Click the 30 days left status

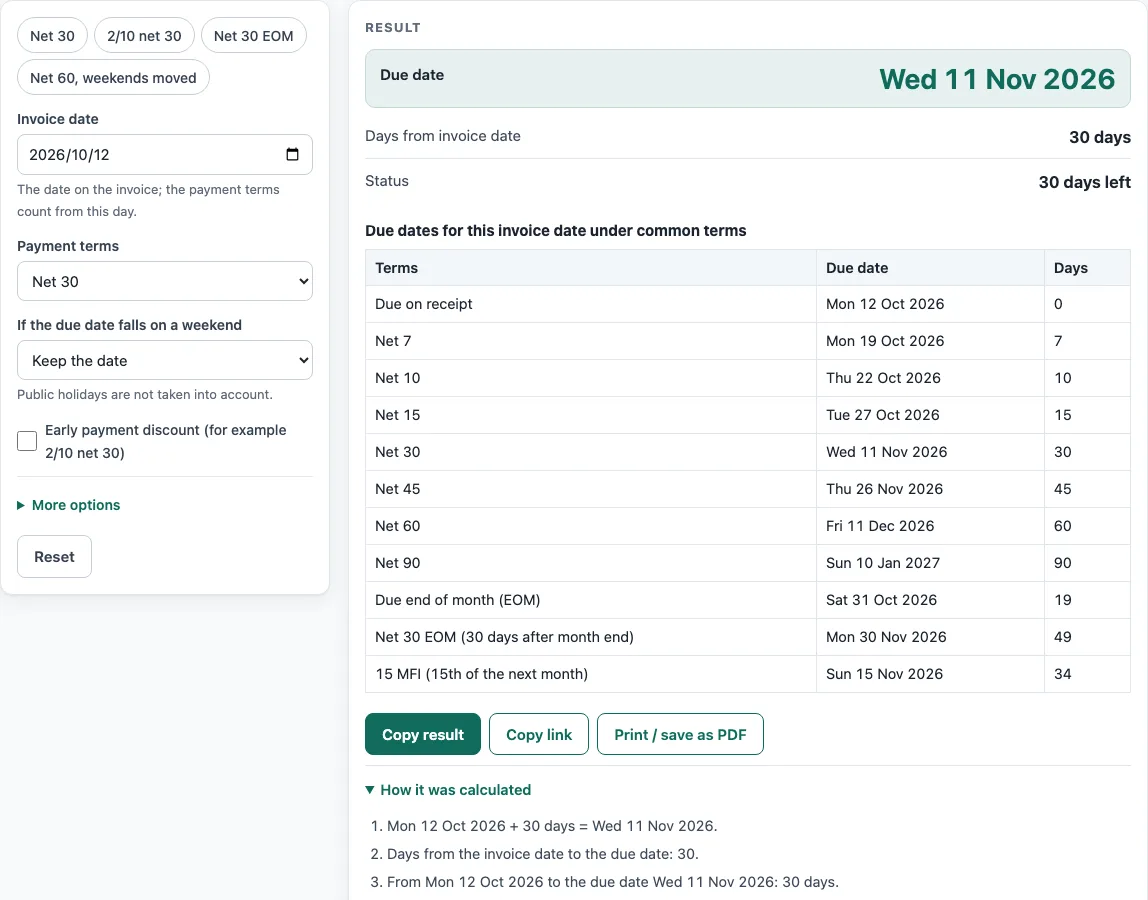coord(1084,182)
